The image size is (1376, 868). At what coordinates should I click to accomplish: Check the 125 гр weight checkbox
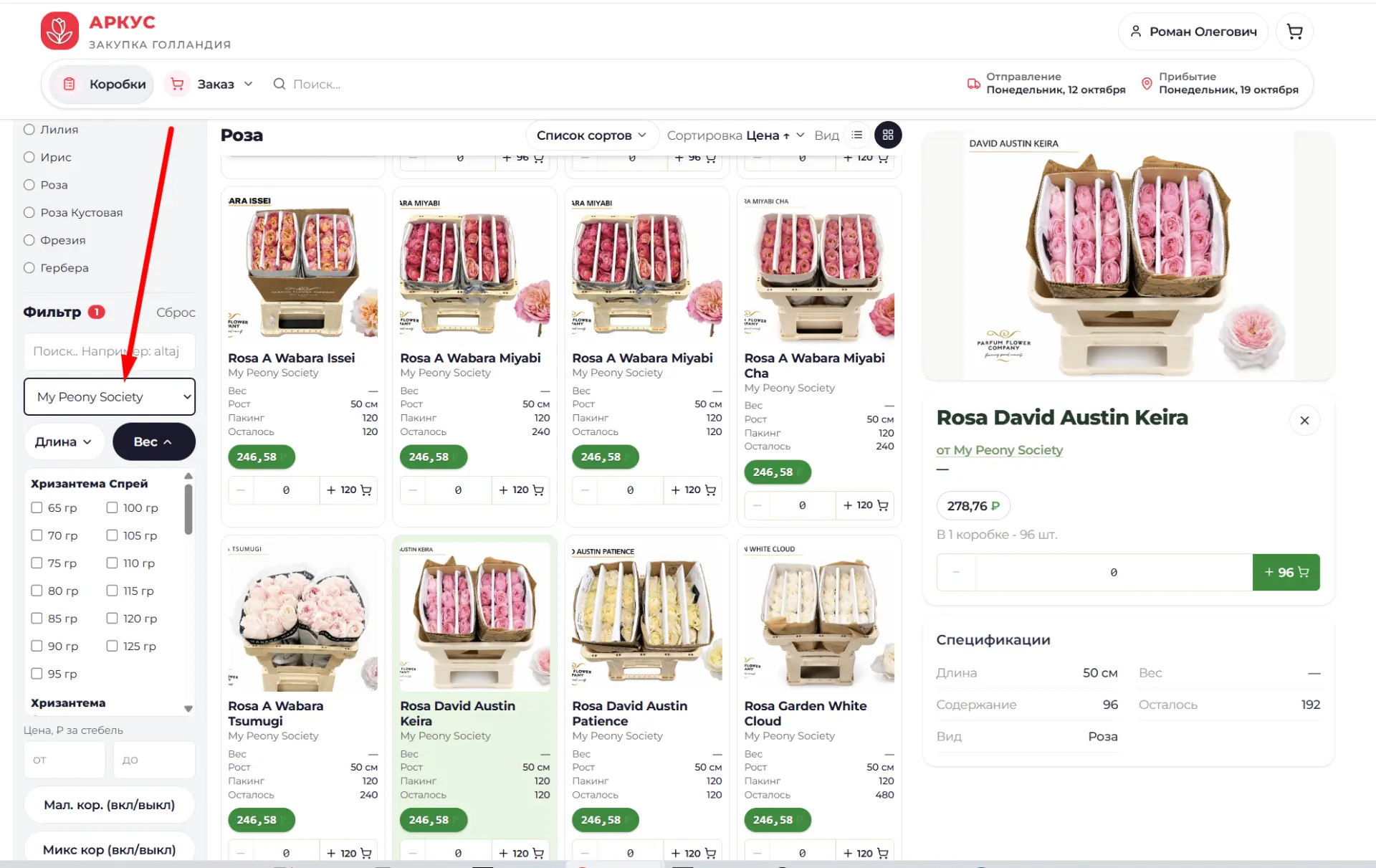(112, 646)
